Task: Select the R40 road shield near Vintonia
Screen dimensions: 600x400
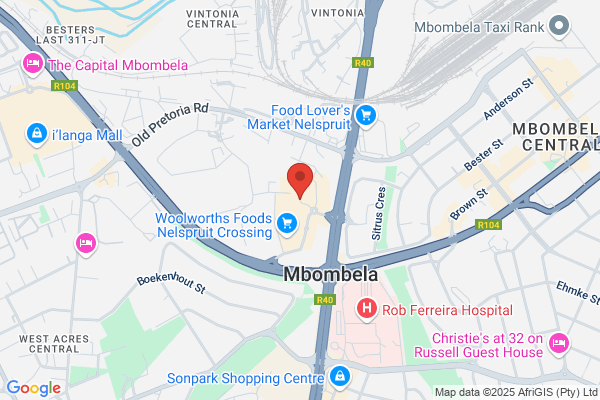Action: (363, 63)
